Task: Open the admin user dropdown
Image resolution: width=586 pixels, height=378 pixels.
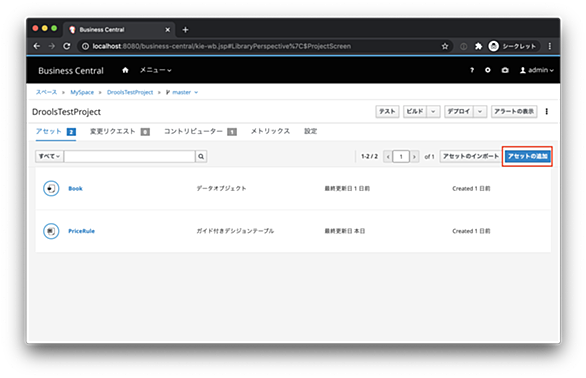Action: point(537,70)
